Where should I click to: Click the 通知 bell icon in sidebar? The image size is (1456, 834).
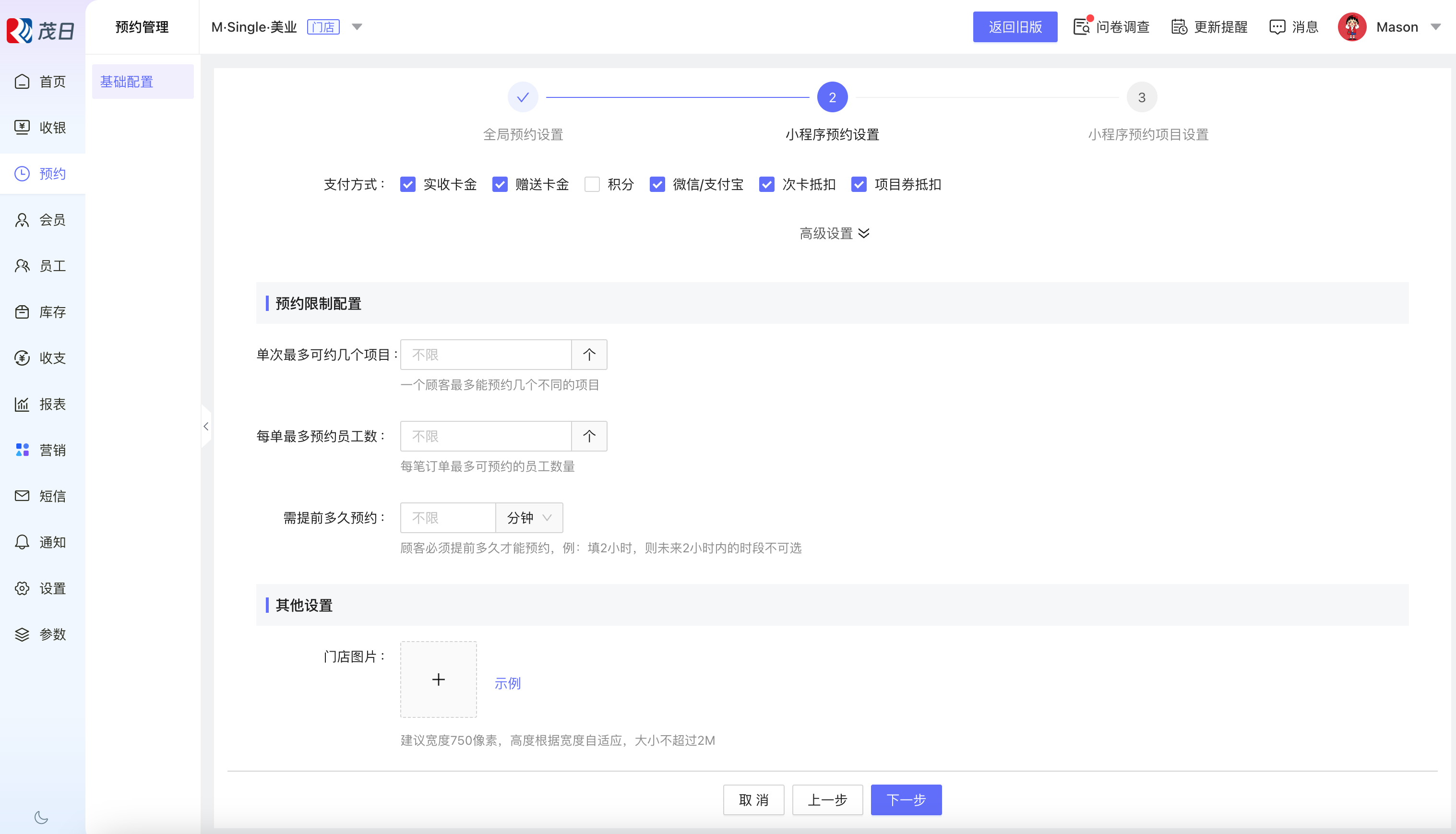pyautogui.click(x=22, y=542)
